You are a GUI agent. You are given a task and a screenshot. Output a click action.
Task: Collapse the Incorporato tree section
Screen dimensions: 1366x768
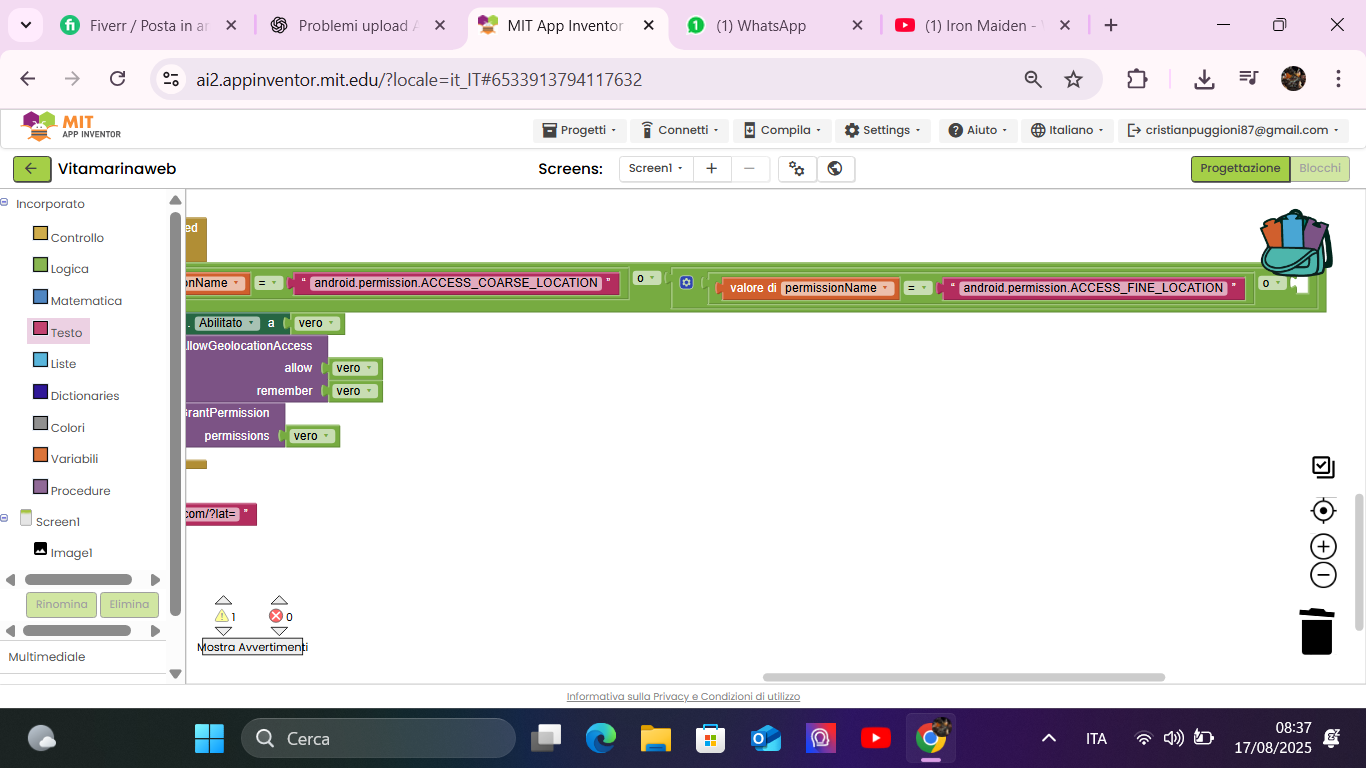pyautogui.click(x=5, y=203)
